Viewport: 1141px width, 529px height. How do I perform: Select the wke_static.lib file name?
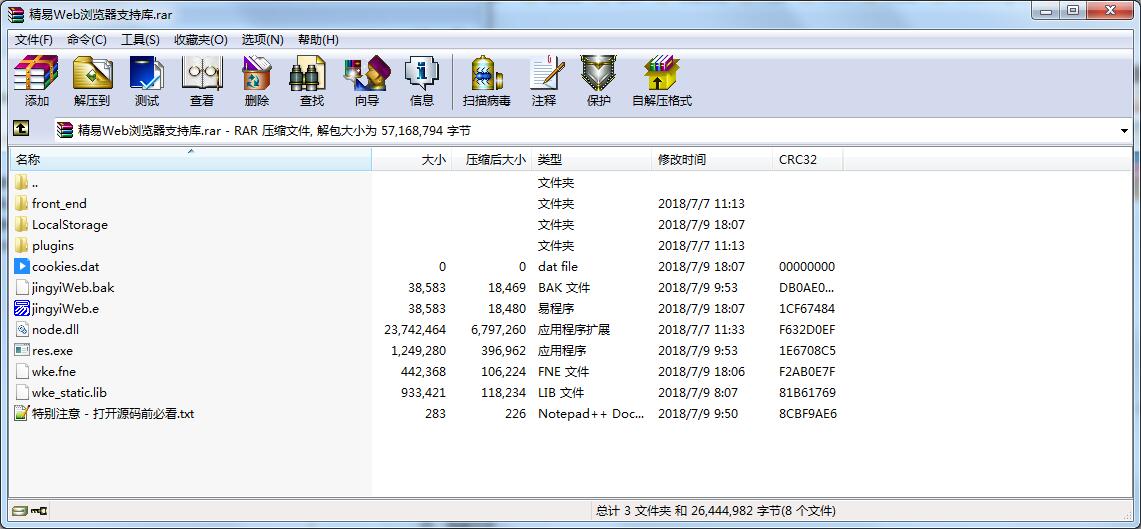[69, 392]
